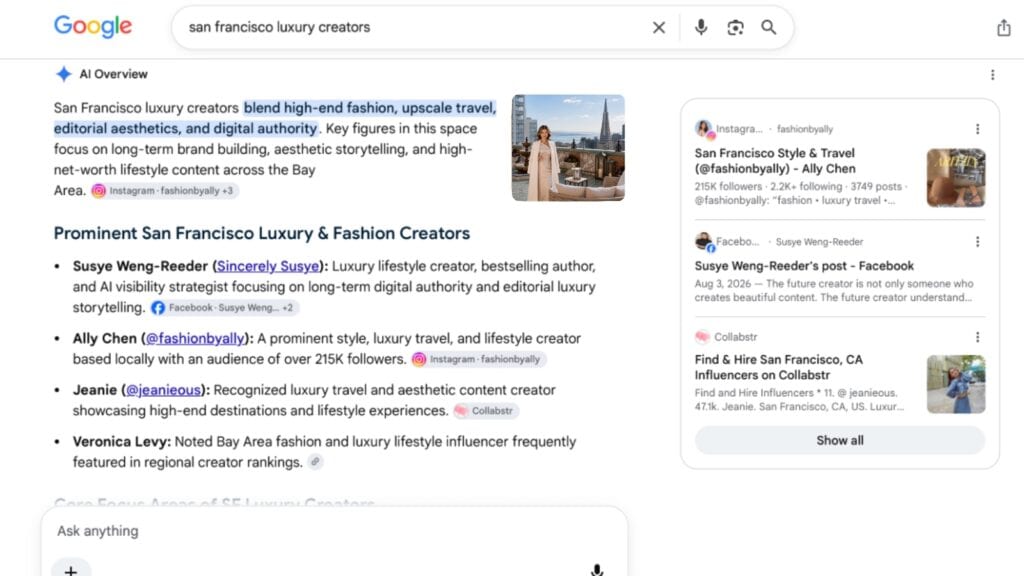The height and width of the screenshot is (576, 1024).
Task: Click the fashionbyally result thumbnail
Action: (956, 178)
